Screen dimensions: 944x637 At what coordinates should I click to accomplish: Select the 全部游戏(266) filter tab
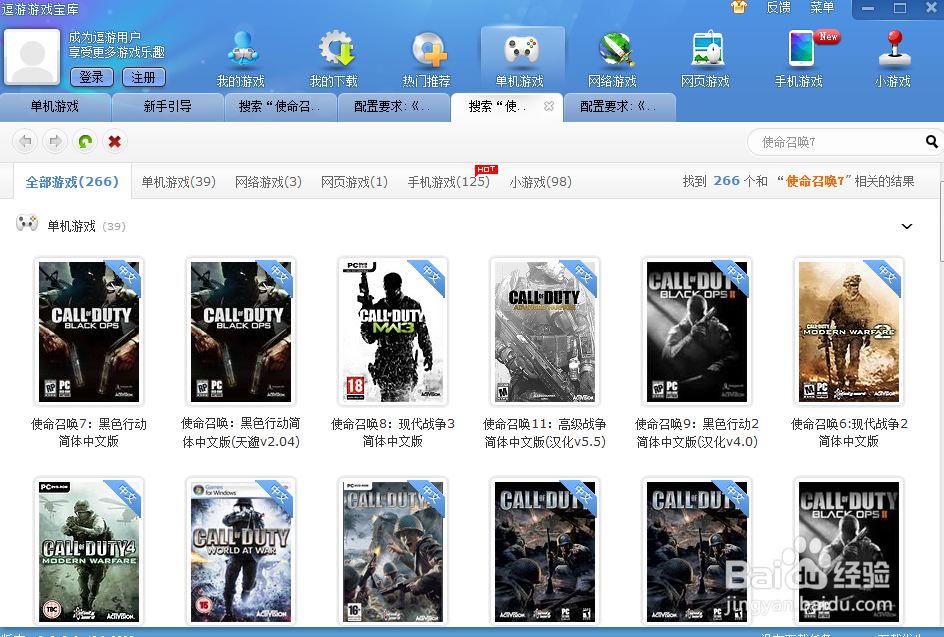pos(72,181)
